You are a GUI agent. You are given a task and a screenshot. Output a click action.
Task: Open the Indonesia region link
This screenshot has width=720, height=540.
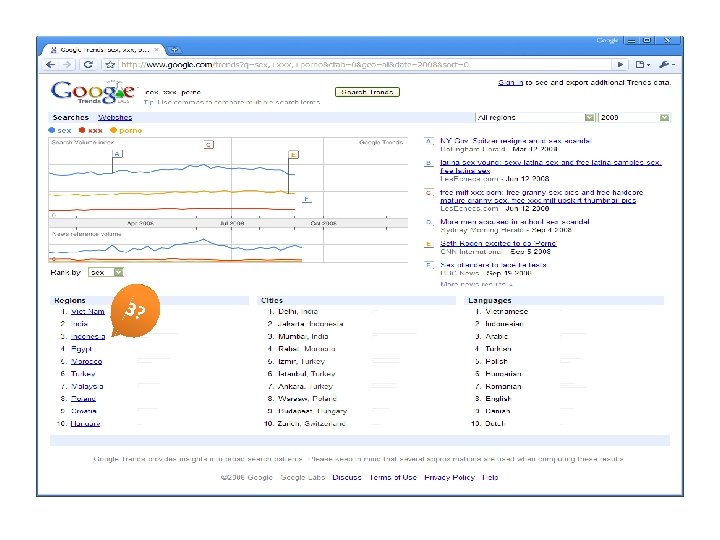(88, 337)
